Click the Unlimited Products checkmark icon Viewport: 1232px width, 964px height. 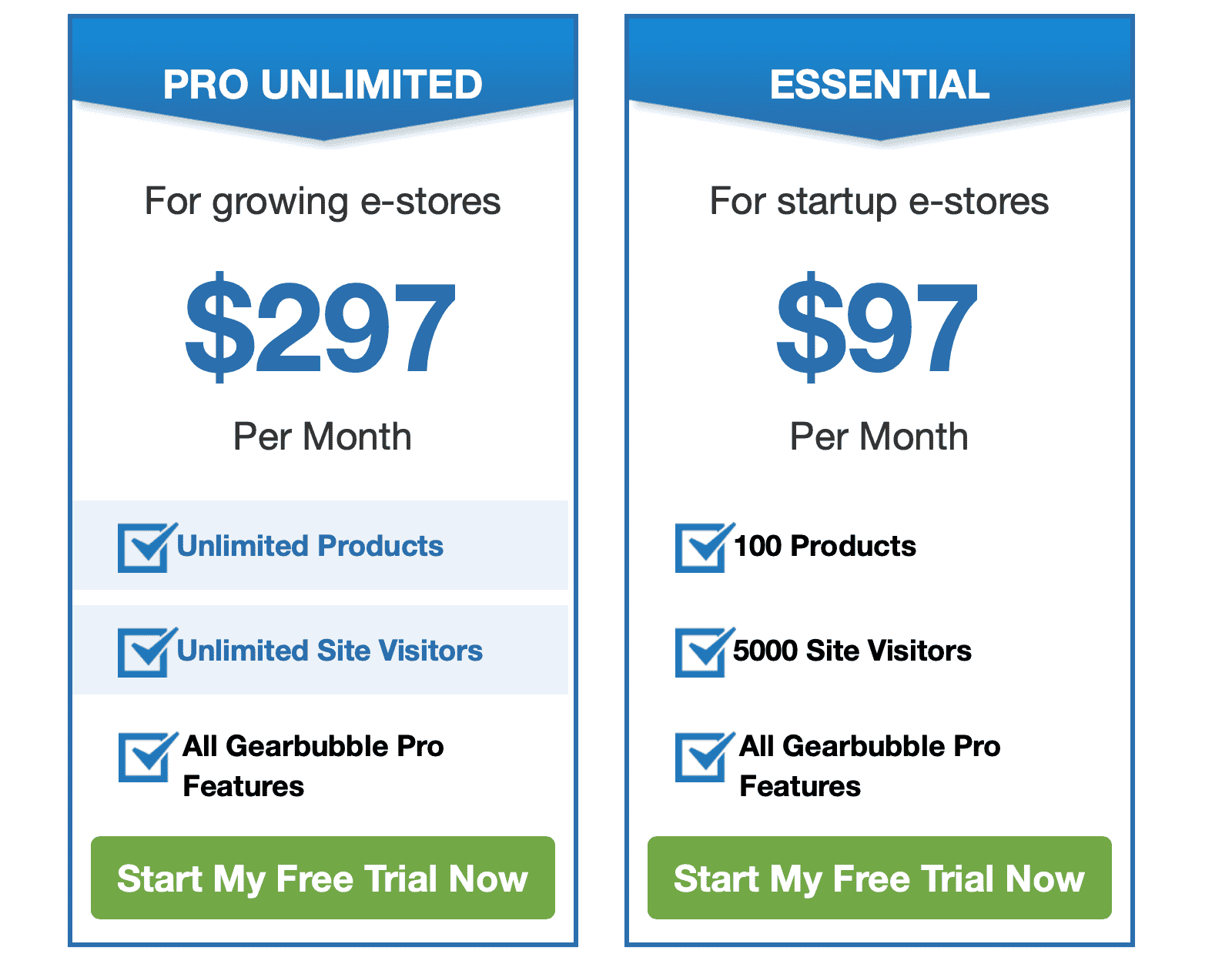coord(147,547)
